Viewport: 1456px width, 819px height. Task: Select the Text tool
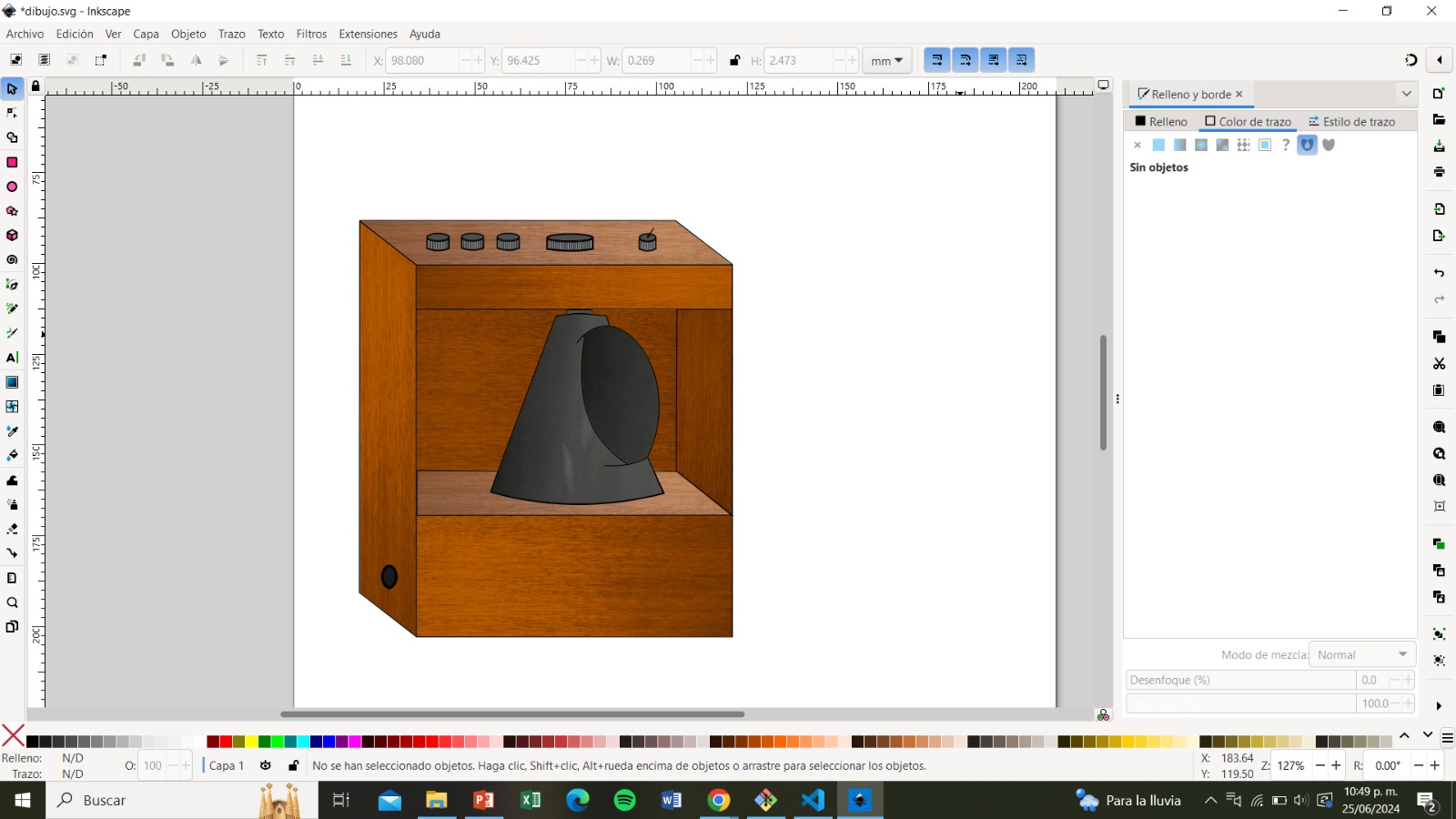(x=12, y=358)
